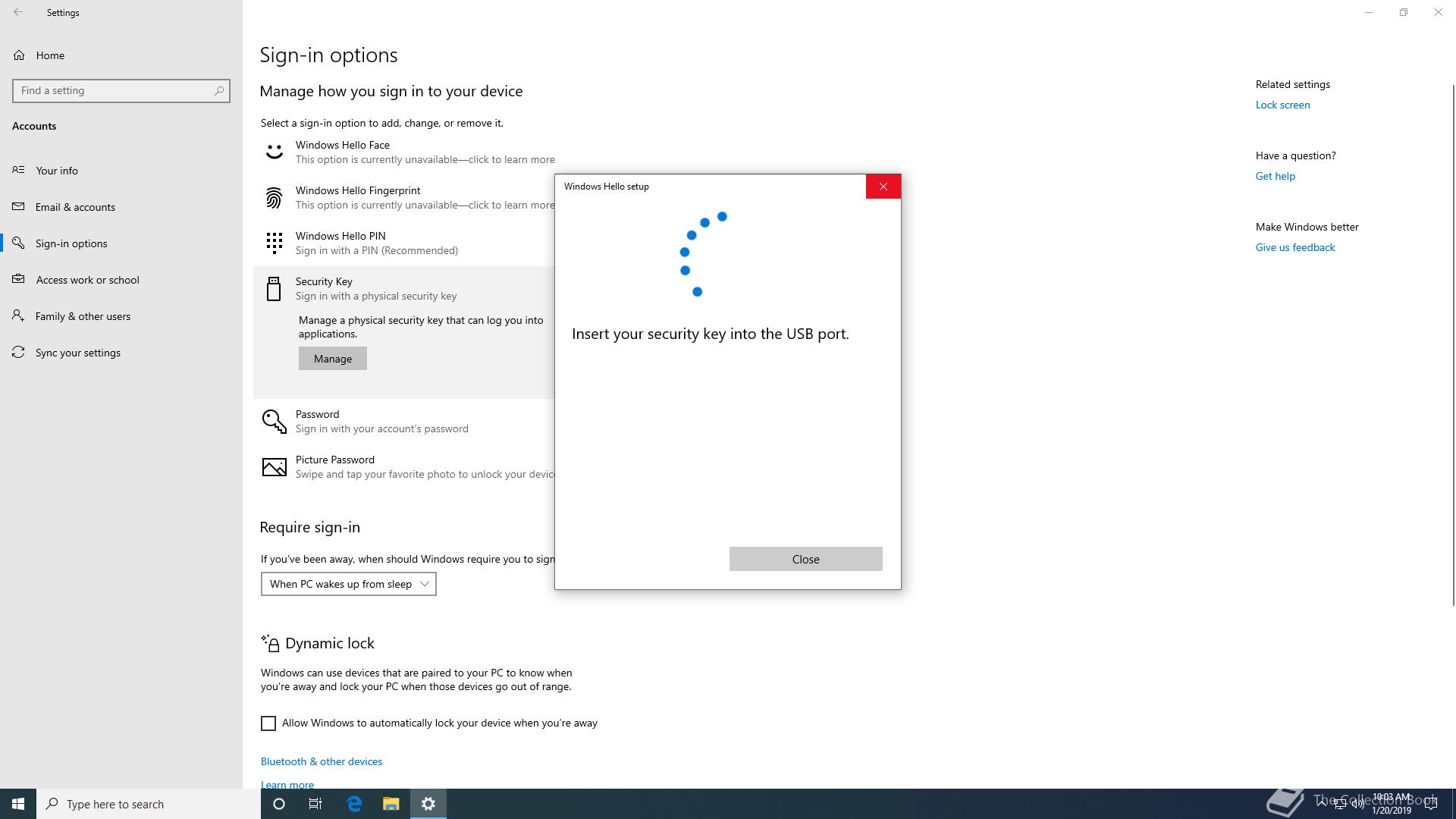Minimize the Settings window
This screenshot has width=1456, height=819.
1369,12
